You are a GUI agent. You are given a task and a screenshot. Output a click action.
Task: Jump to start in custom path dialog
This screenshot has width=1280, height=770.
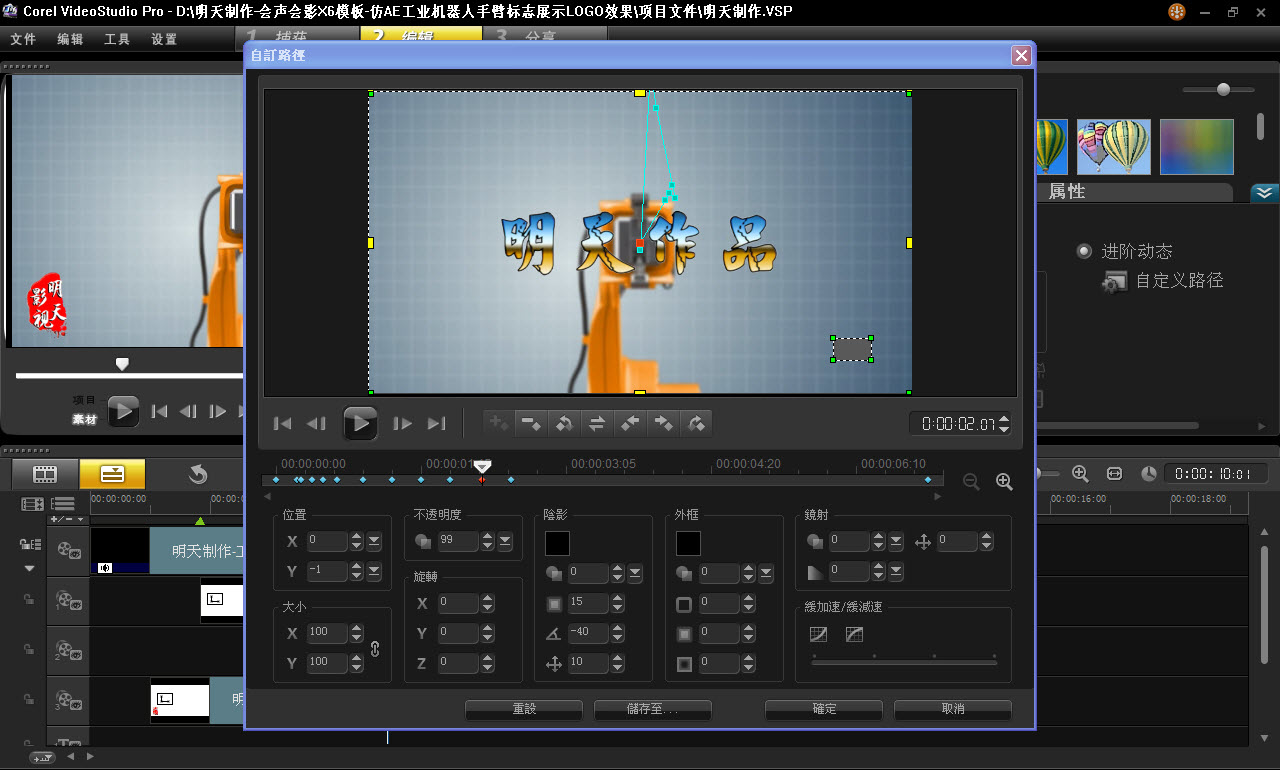(283, 424)
